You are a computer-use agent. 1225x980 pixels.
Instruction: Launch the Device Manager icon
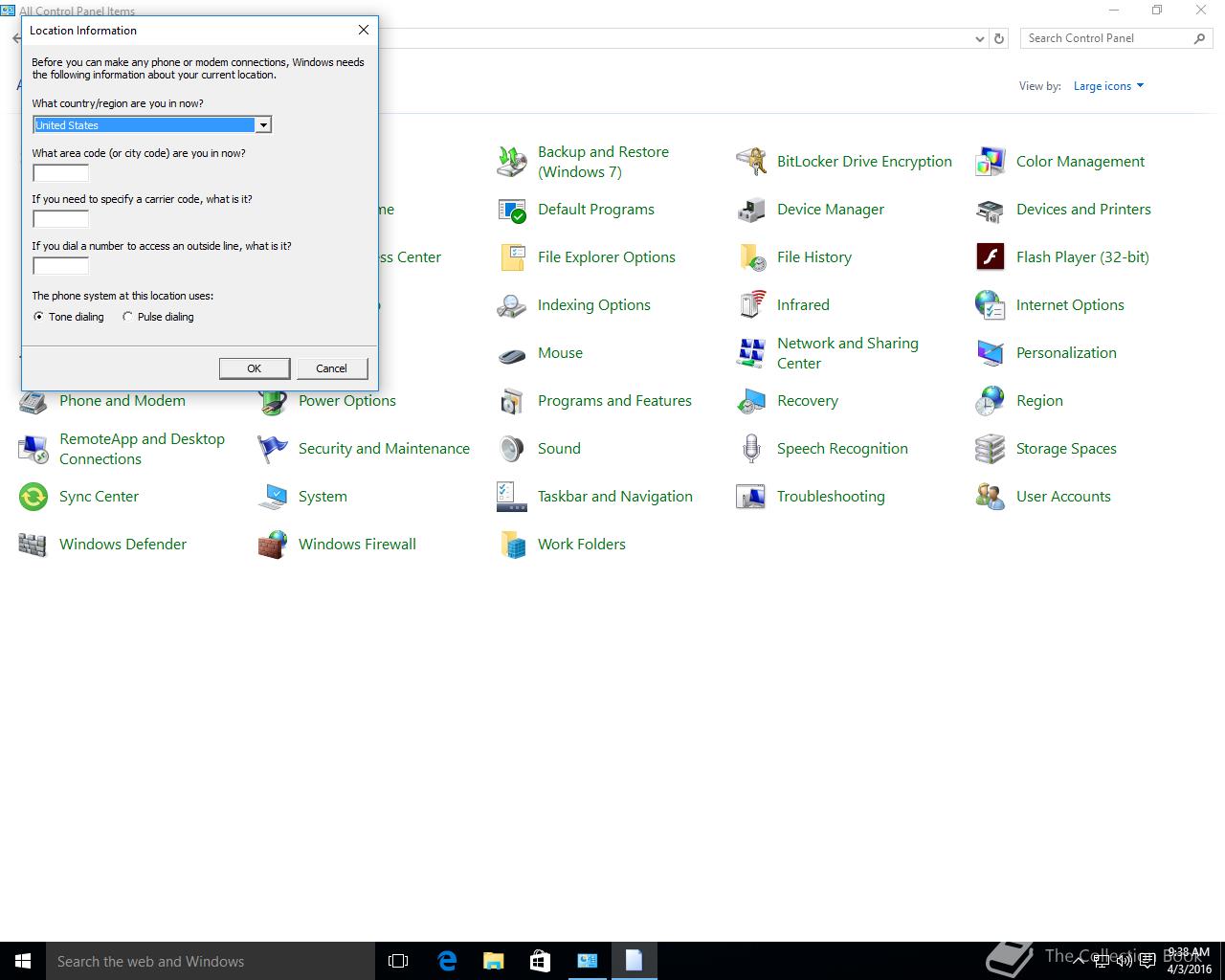[x=751, y=210]
